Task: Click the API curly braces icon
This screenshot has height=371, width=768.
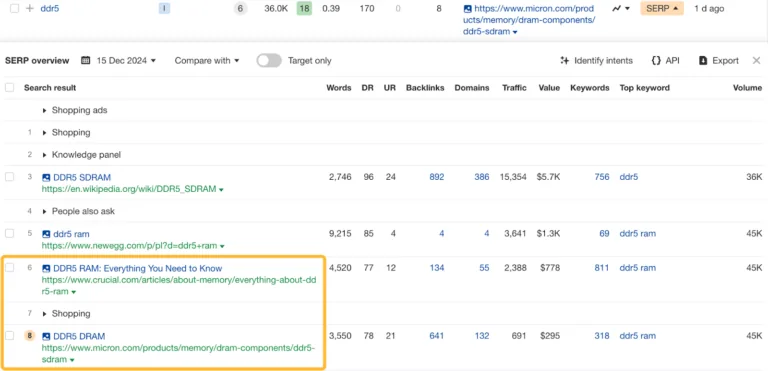Action: click(x=656, y=61)
